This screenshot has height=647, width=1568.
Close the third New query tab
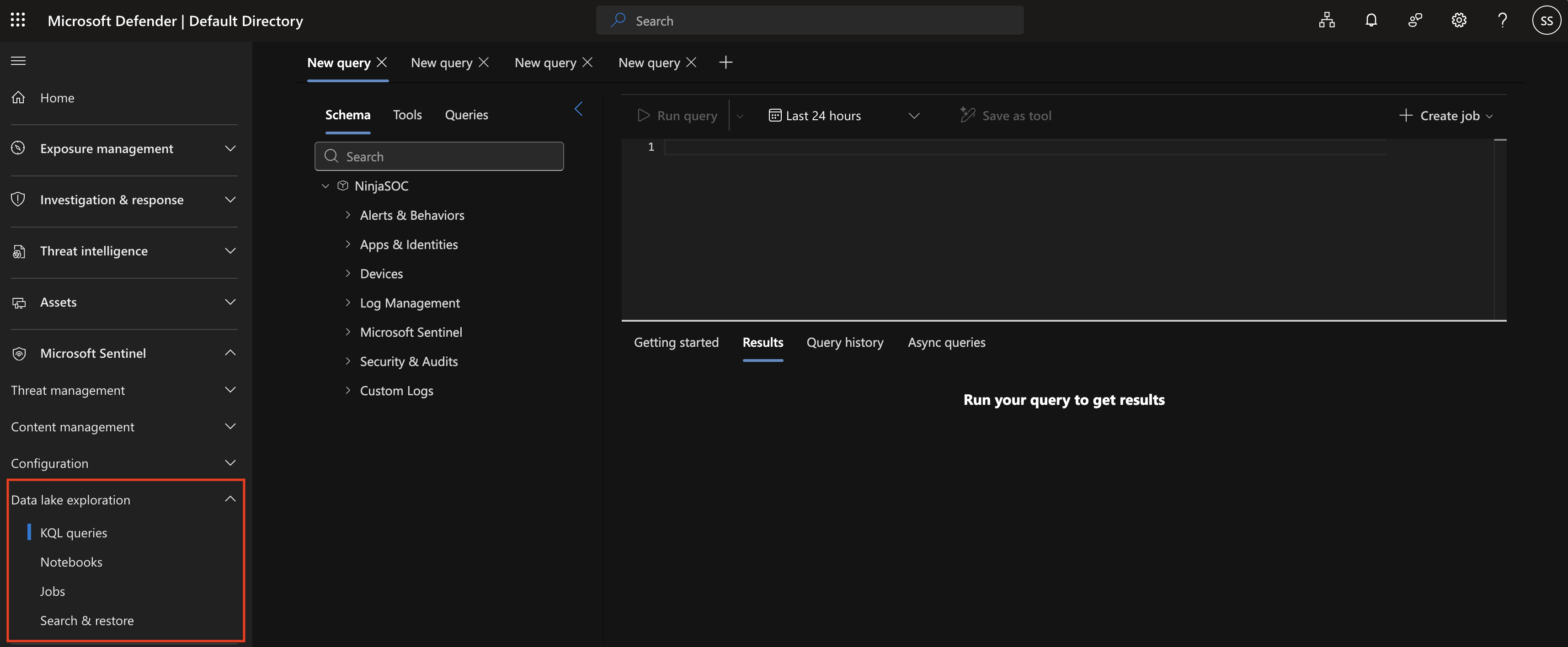pyautogui.click(x=587, y=62)
